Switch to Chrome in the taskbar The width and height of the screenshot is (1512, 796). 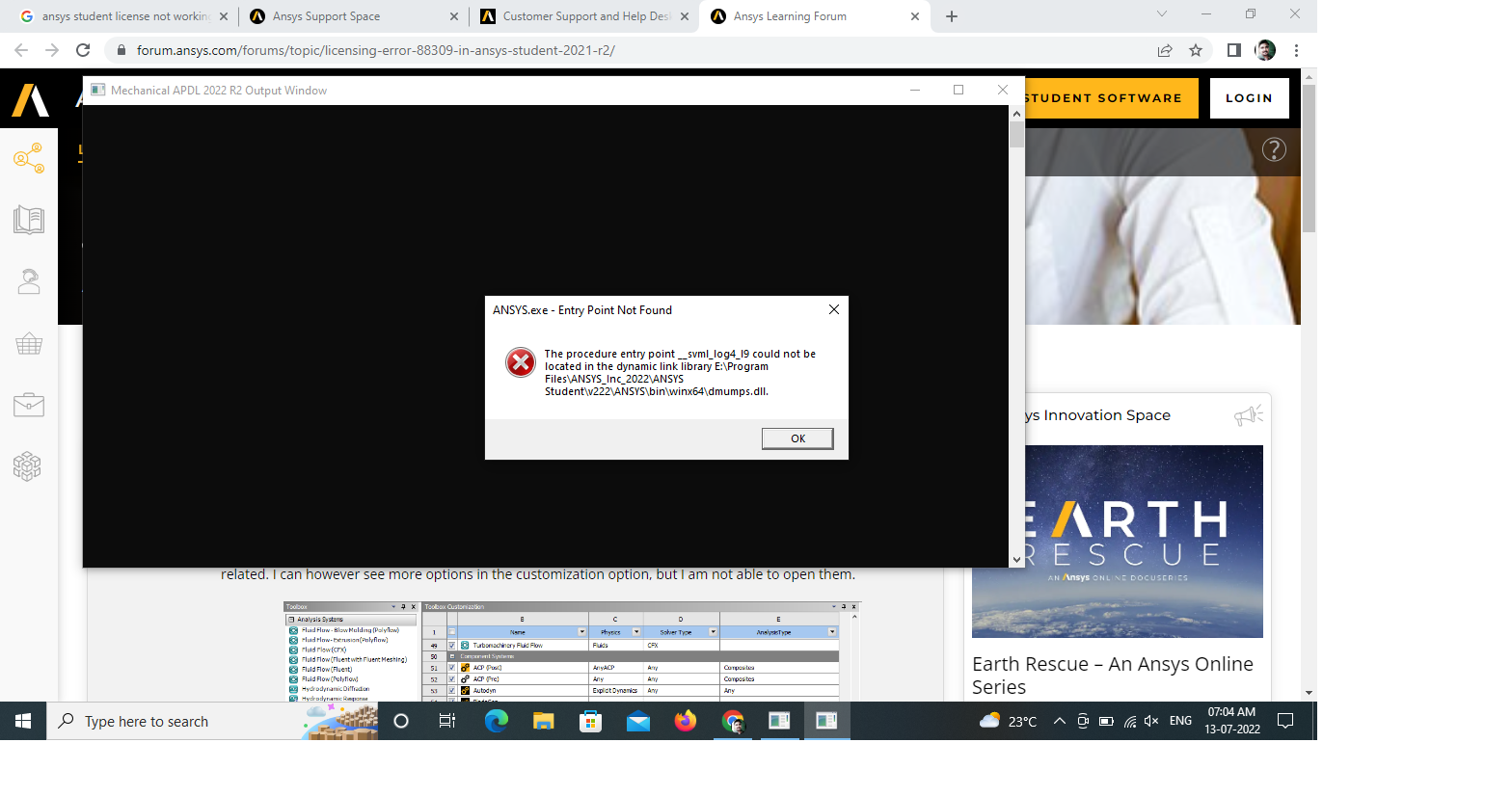point(733,721)
